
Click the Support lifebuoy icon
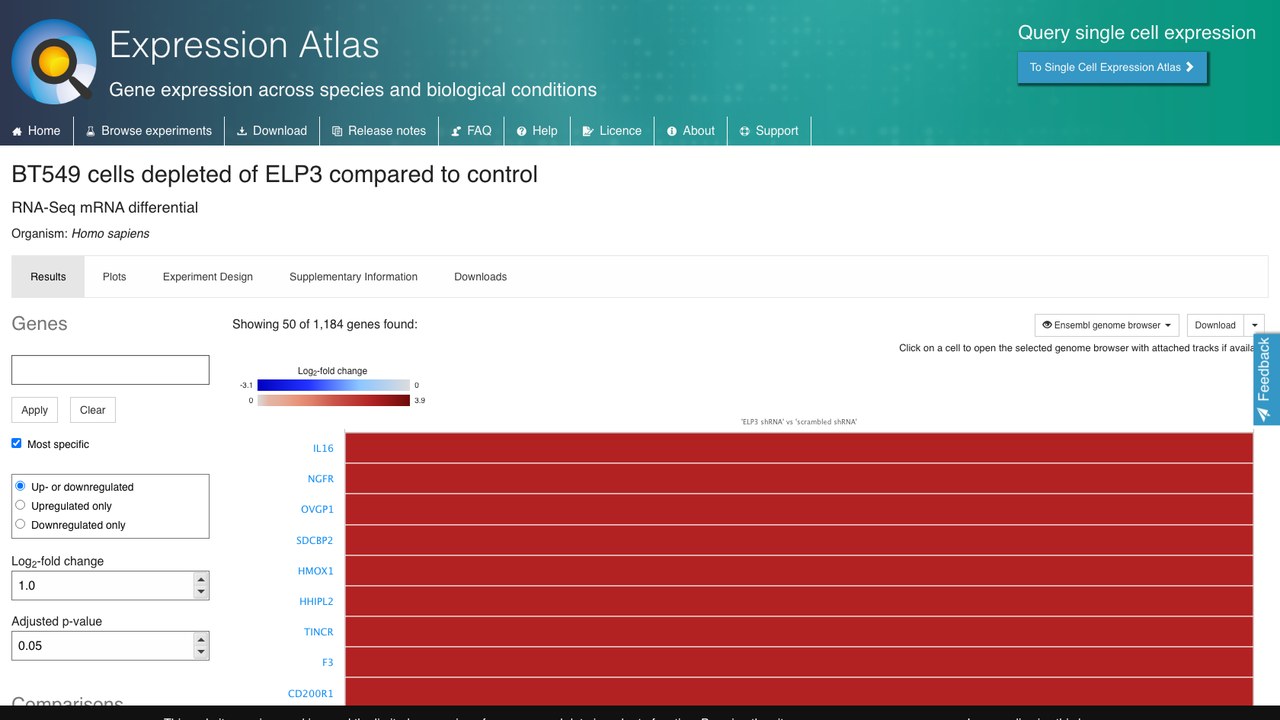coord(745,131)
